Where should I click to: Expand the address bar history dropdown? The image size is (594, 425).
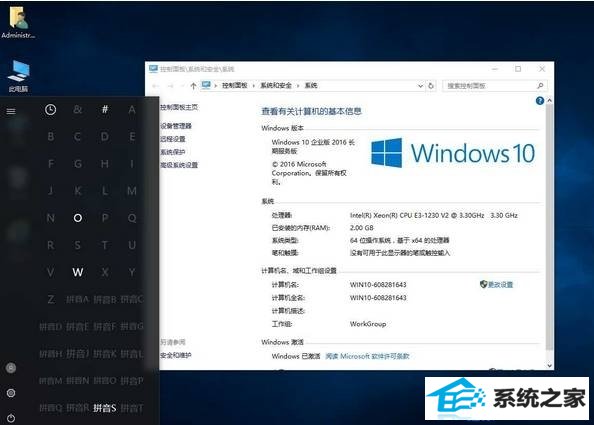click(420, 86)
